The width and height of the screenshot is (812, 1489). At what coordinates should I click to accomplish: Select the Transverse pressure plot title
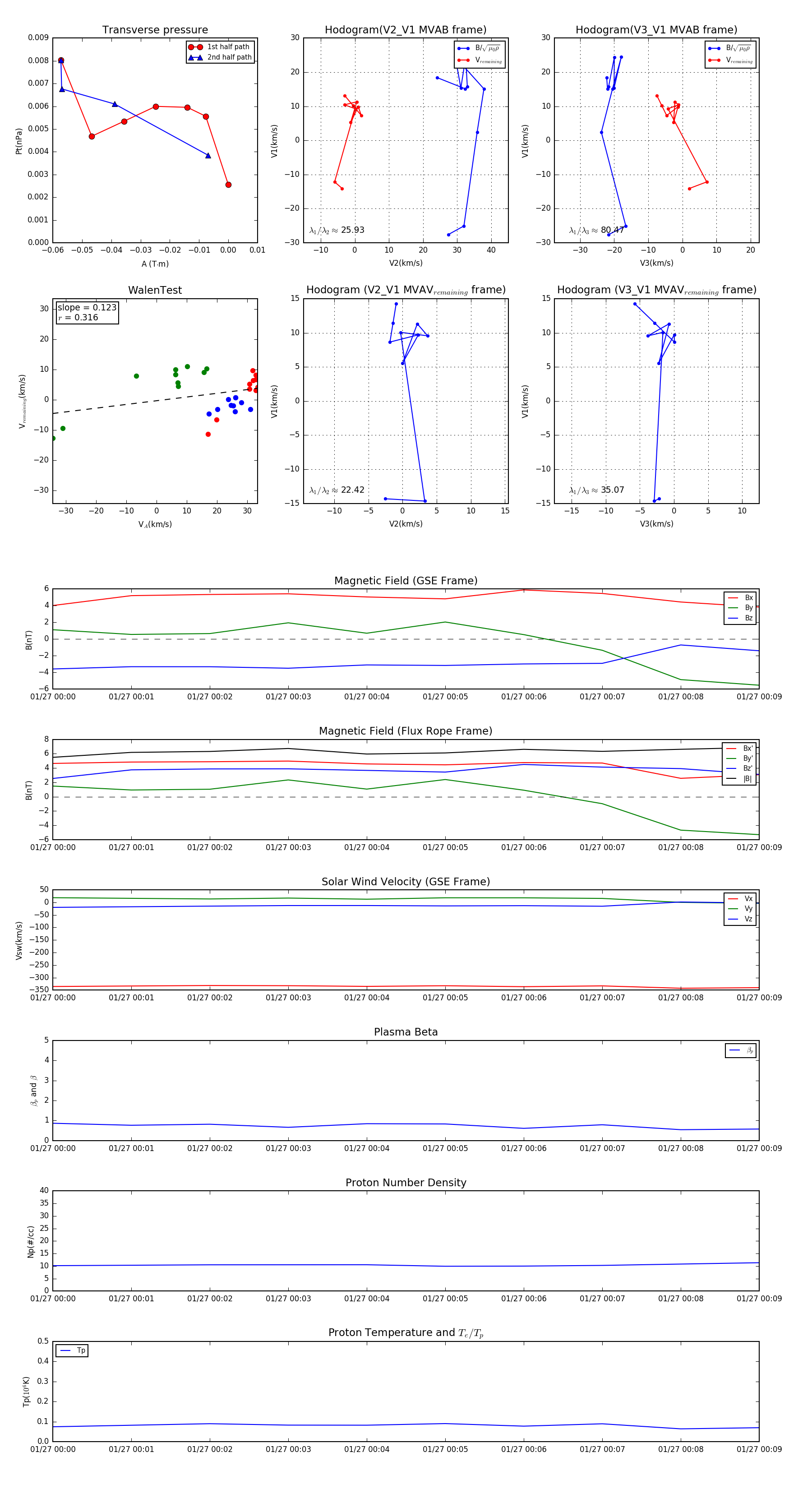[x=155, y=30]
